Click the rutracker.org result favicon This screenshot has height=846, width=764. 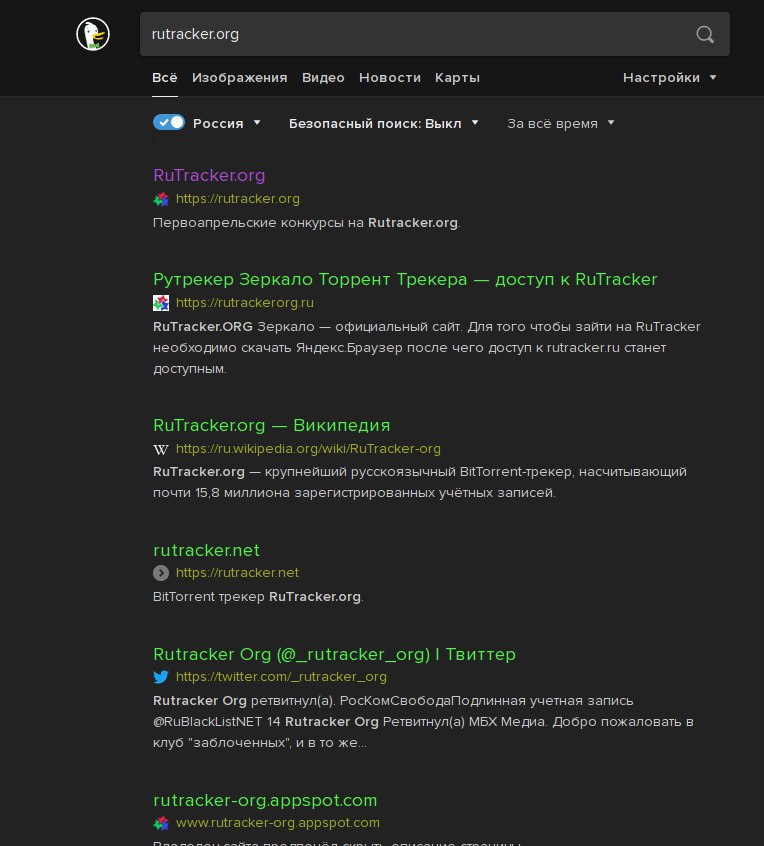click(161, 199)
